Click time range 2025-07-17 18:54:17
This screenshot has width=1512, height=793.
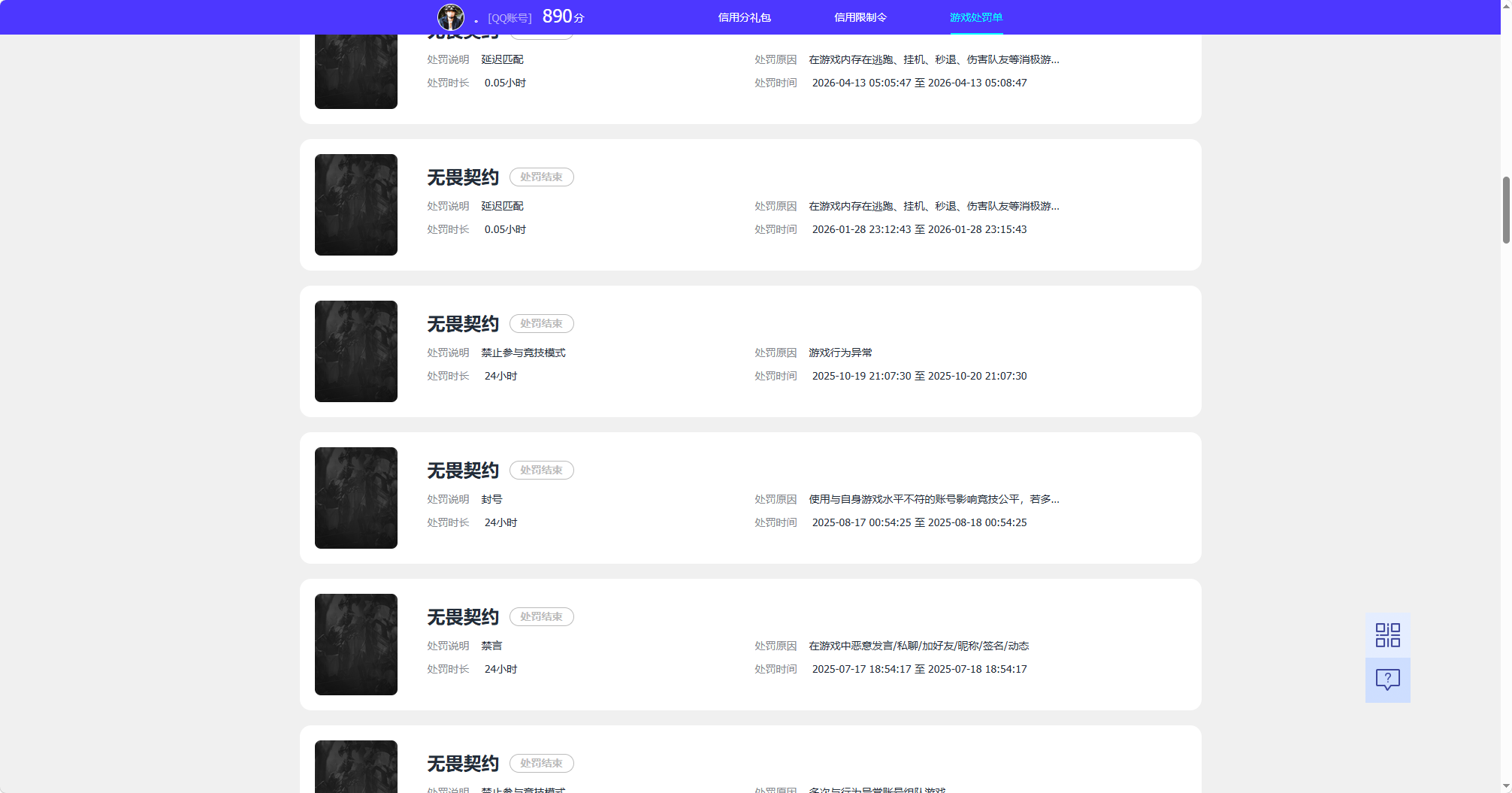[x=919, y=669]
